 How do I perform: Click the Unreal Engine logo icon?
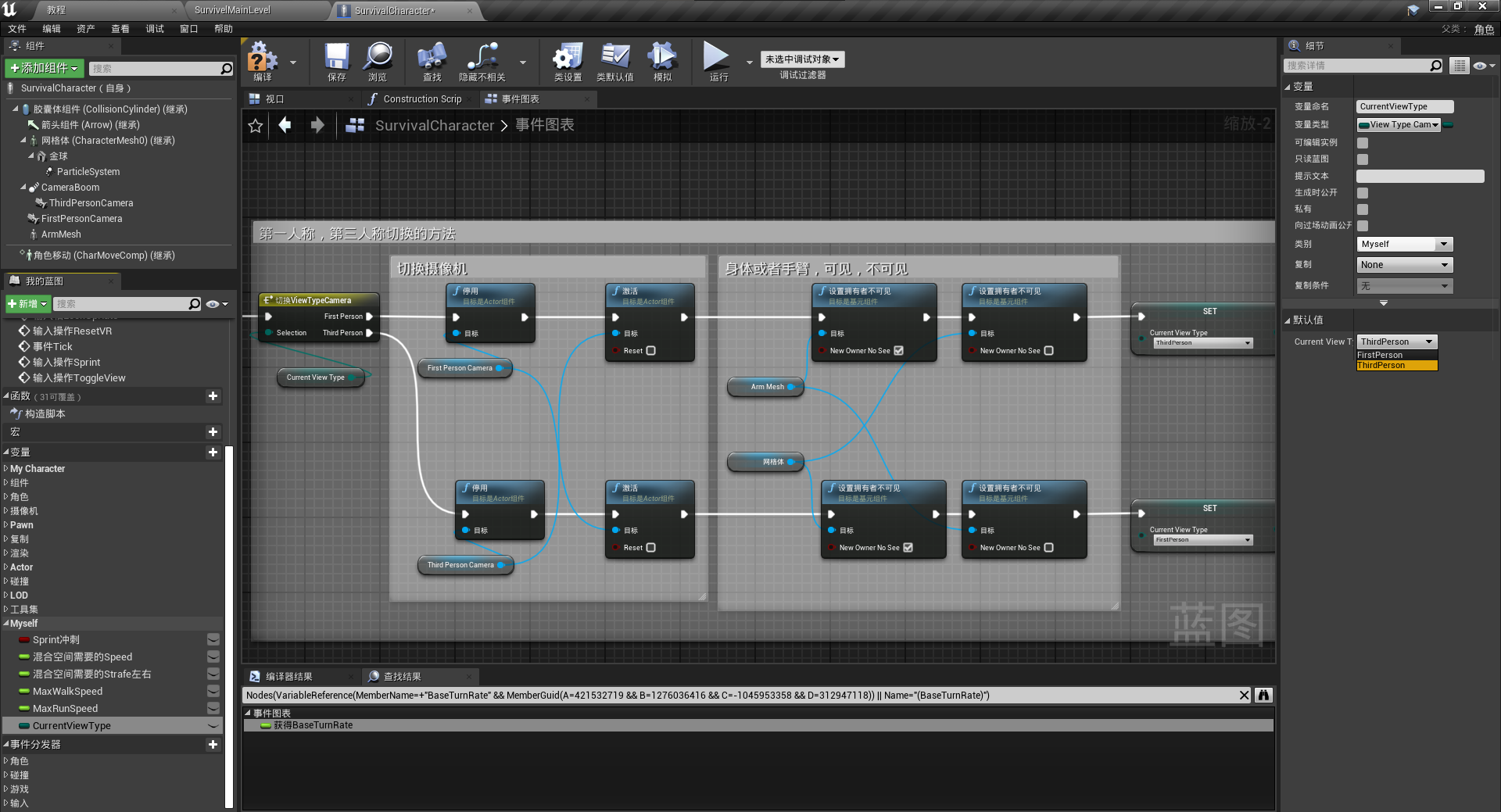coord(10,9)
